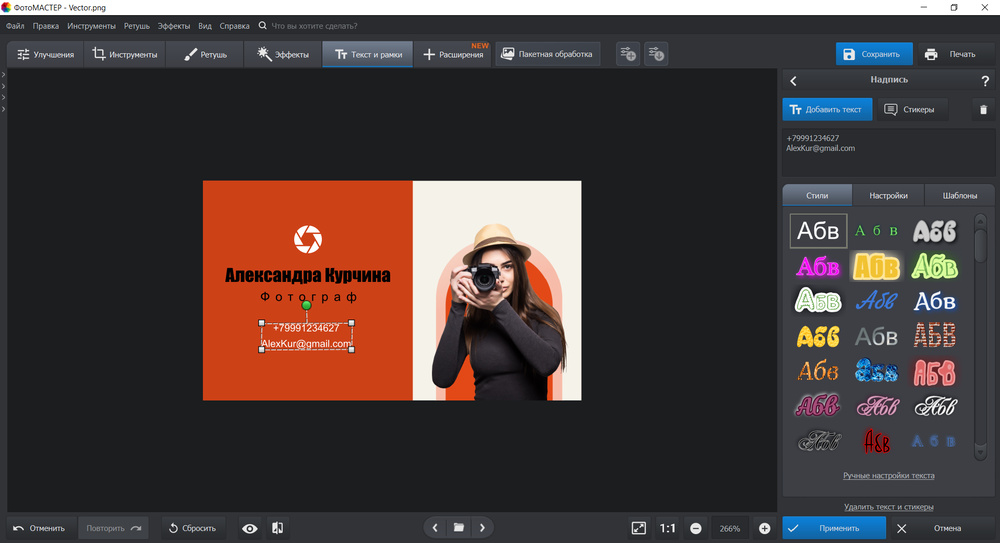The image size is (1000, 543).
Task: Select the lime green outlined Абв style
Action: point(934,267)
